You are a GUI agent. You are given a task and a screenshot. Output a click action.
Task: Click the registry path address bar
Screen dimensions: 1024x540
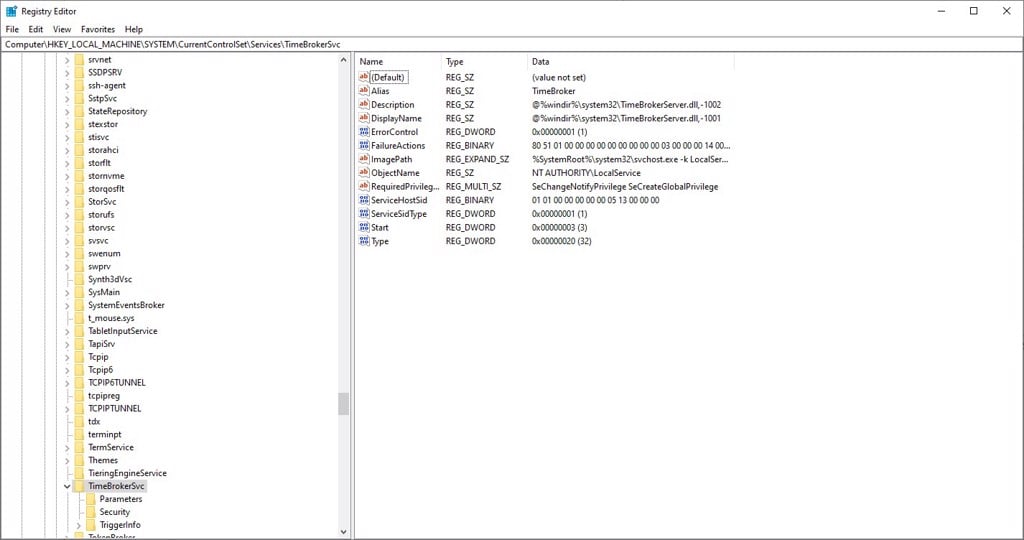coord(512,44)
